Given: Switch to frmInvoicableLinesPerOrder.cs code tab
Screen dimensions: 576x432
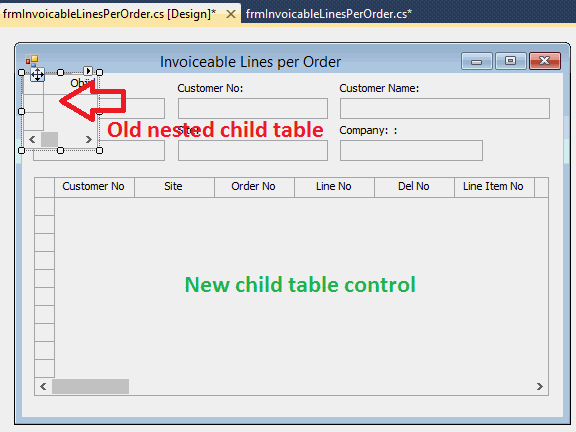Looking at the screenshot, I should pyautogui.click(x=329, y=14).
